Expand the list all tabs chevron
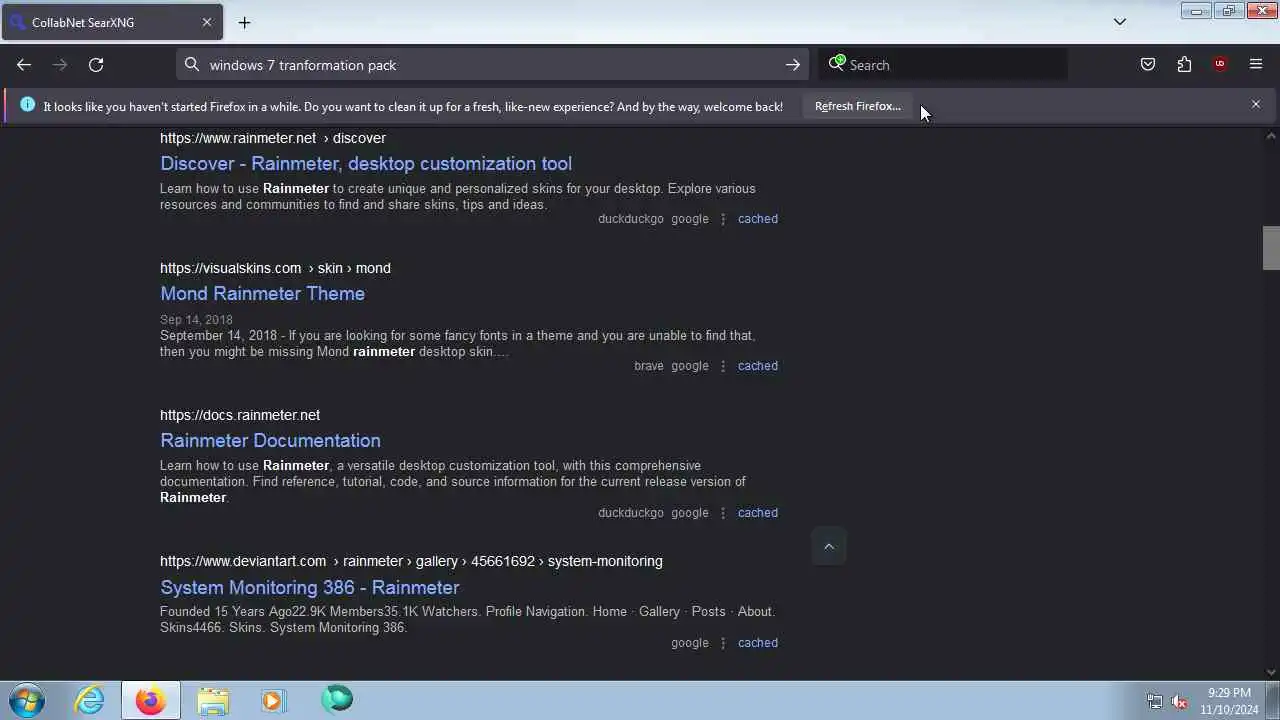 coord(1120,22)
